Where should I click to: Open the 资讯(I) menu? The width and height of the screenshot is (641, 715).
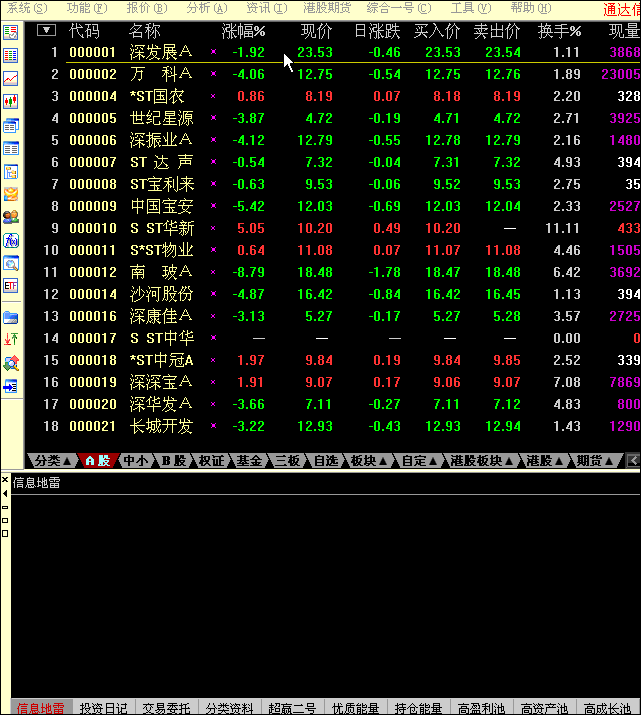tap(267, 8)
